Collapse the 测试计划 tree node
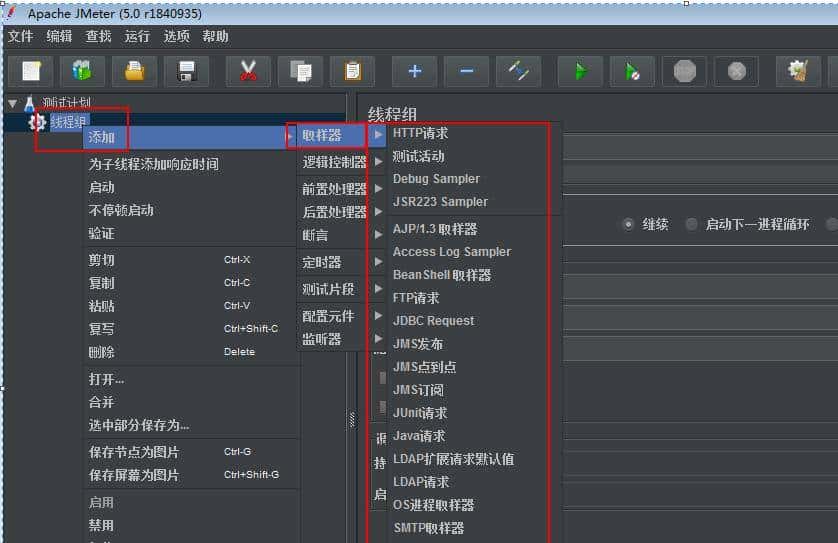The height and width of the screenshot is (543, 838). (x=12, y=104)
